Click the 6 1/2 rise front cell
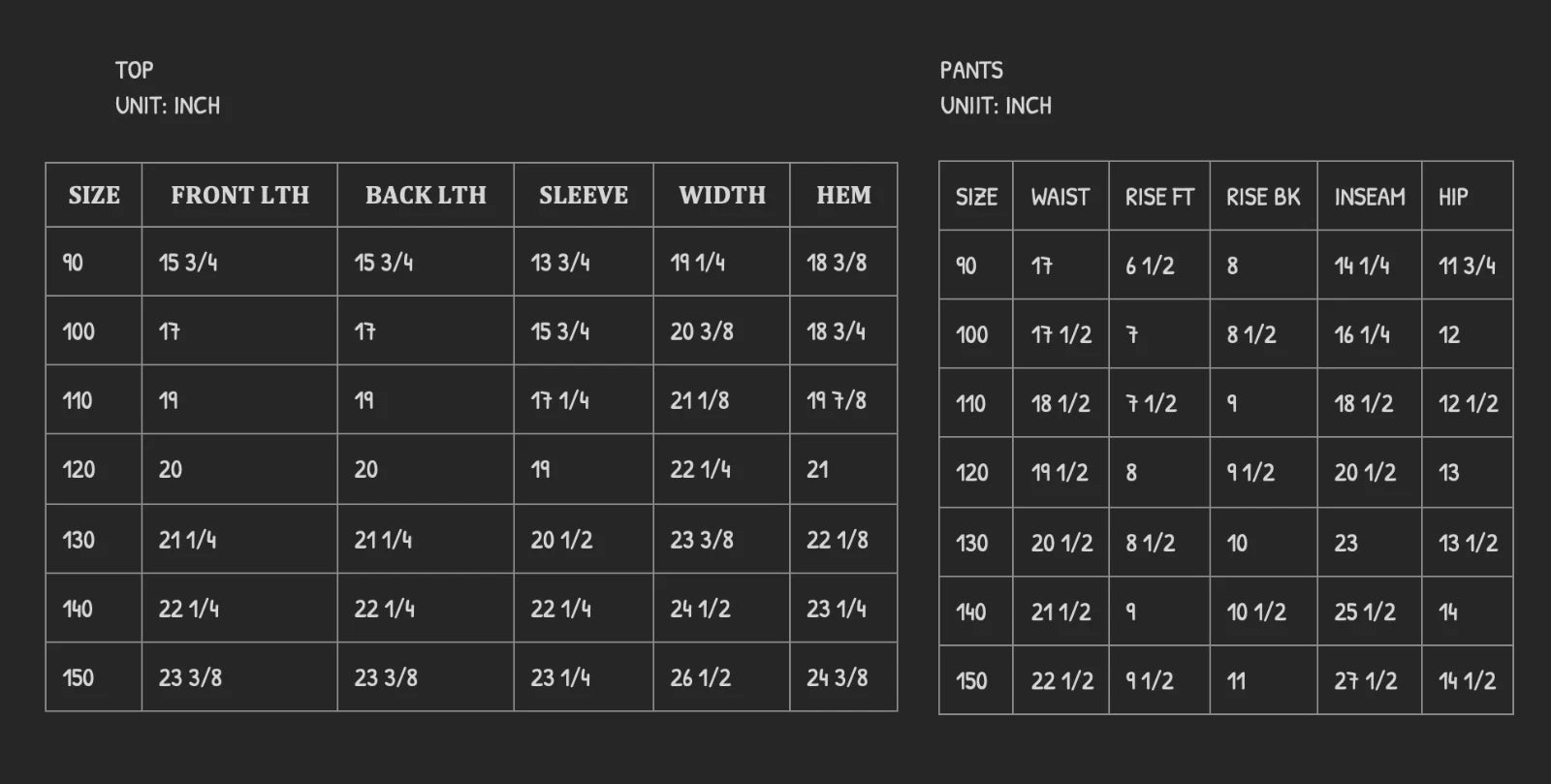1551x784 pixels. pos(1150,266)
